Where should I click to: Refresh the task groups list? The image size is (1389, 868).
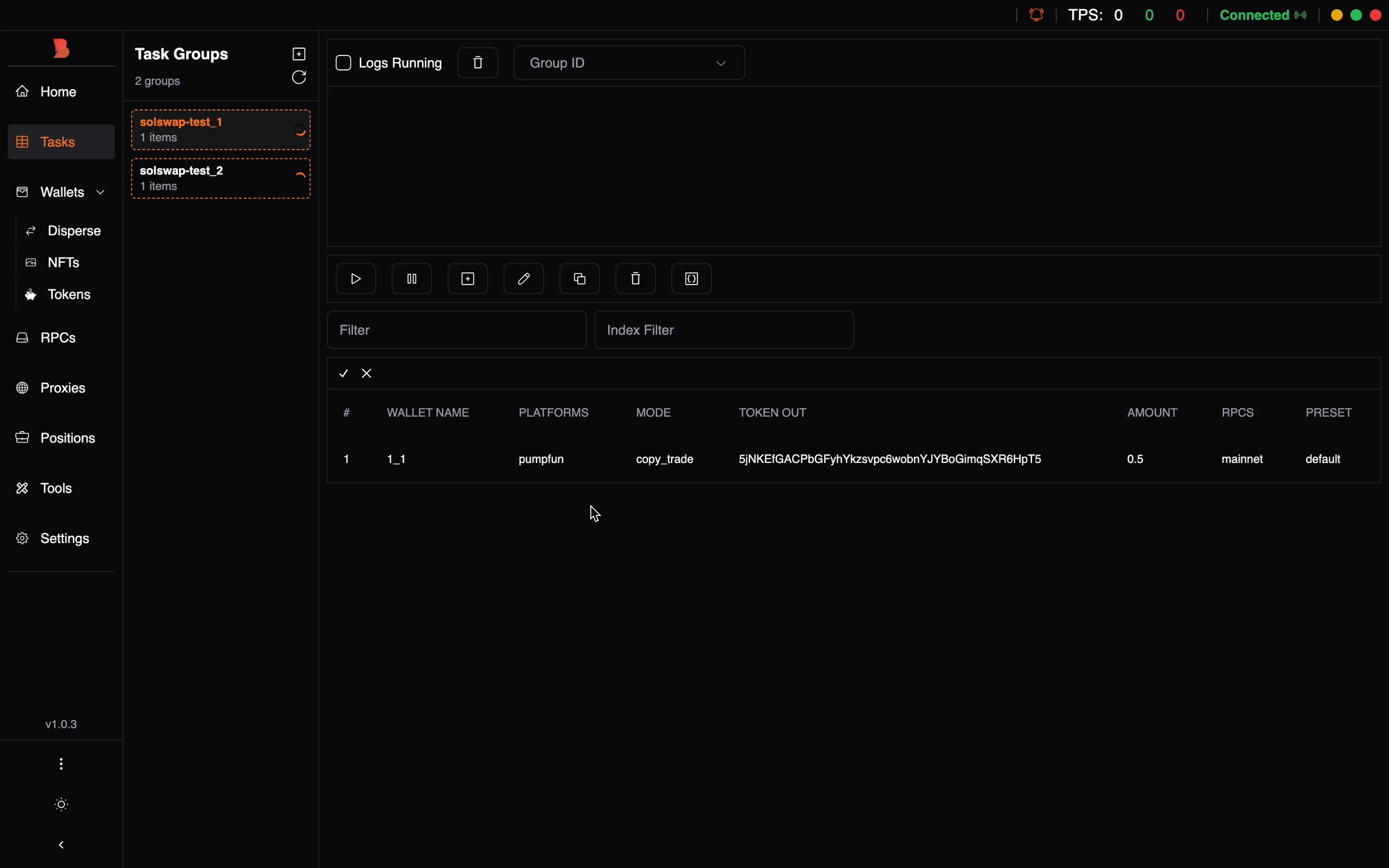(299, 78)
